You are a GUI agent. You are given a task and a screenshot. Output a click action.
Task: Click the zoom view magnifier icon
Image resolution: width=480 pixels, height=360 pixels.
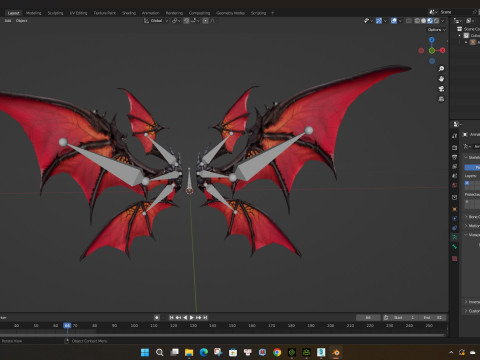click(441, 69)
